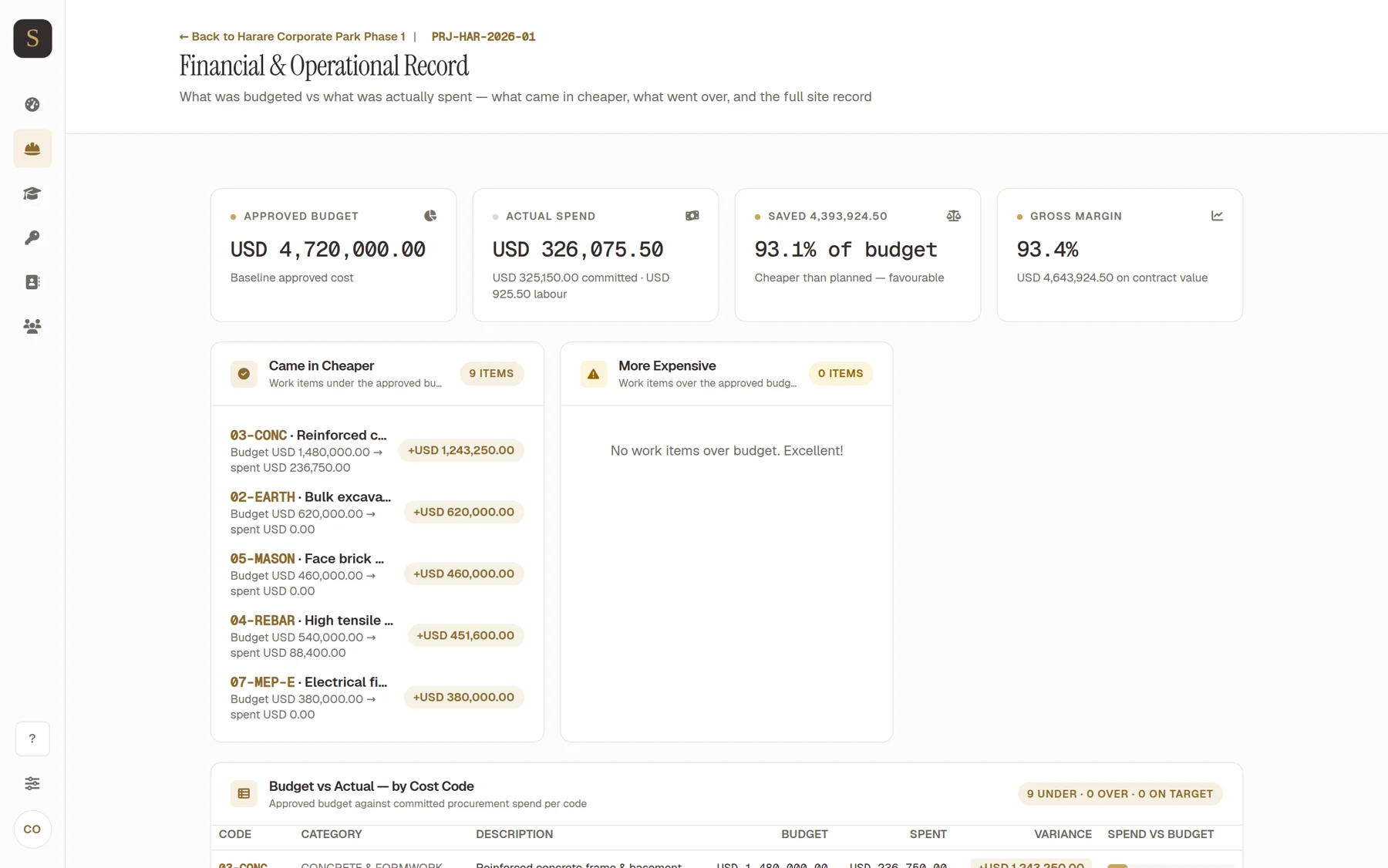The height and width of the screenshot is (868, 1388).
Task: Click the VARIANCE column header
Action: point(1063,835)
